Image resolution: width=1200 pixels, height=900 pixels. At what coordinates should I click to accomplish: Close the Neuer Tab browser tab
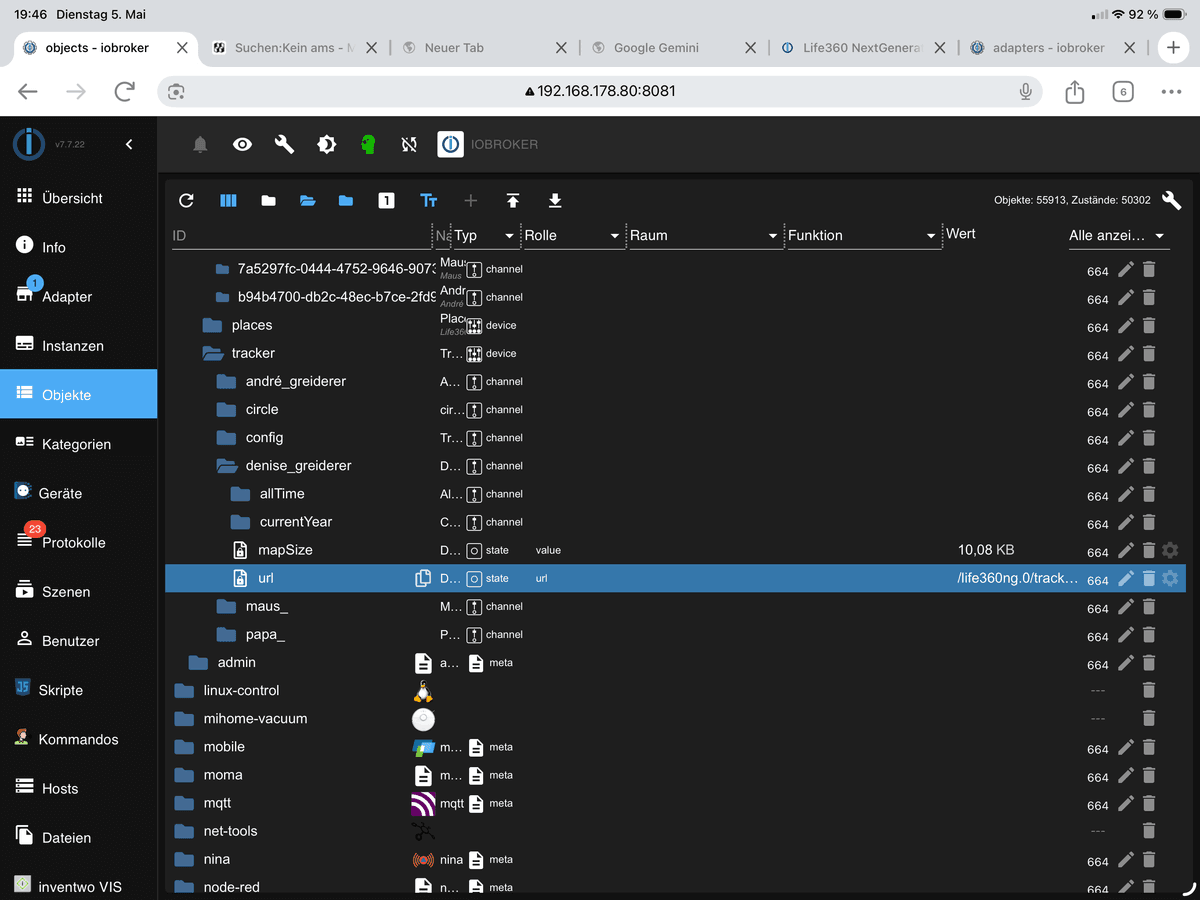pos(561,47)
